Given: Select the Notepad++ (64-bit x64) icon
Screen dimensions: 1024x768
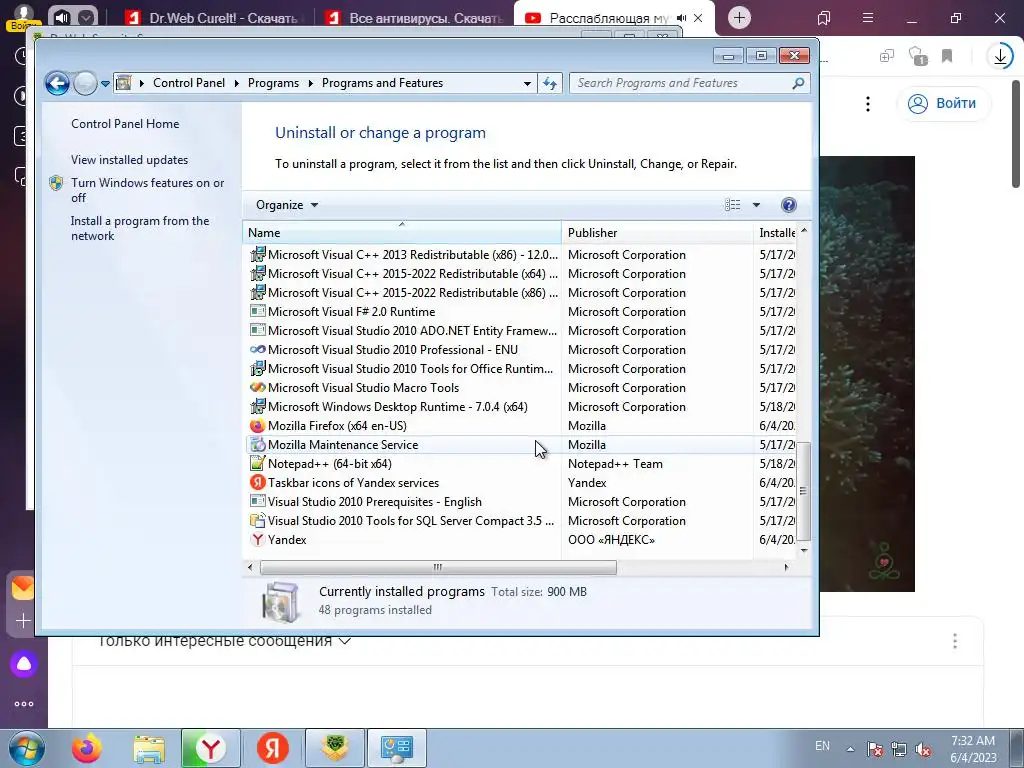Looking at the screenshot, I should [258, 464].
